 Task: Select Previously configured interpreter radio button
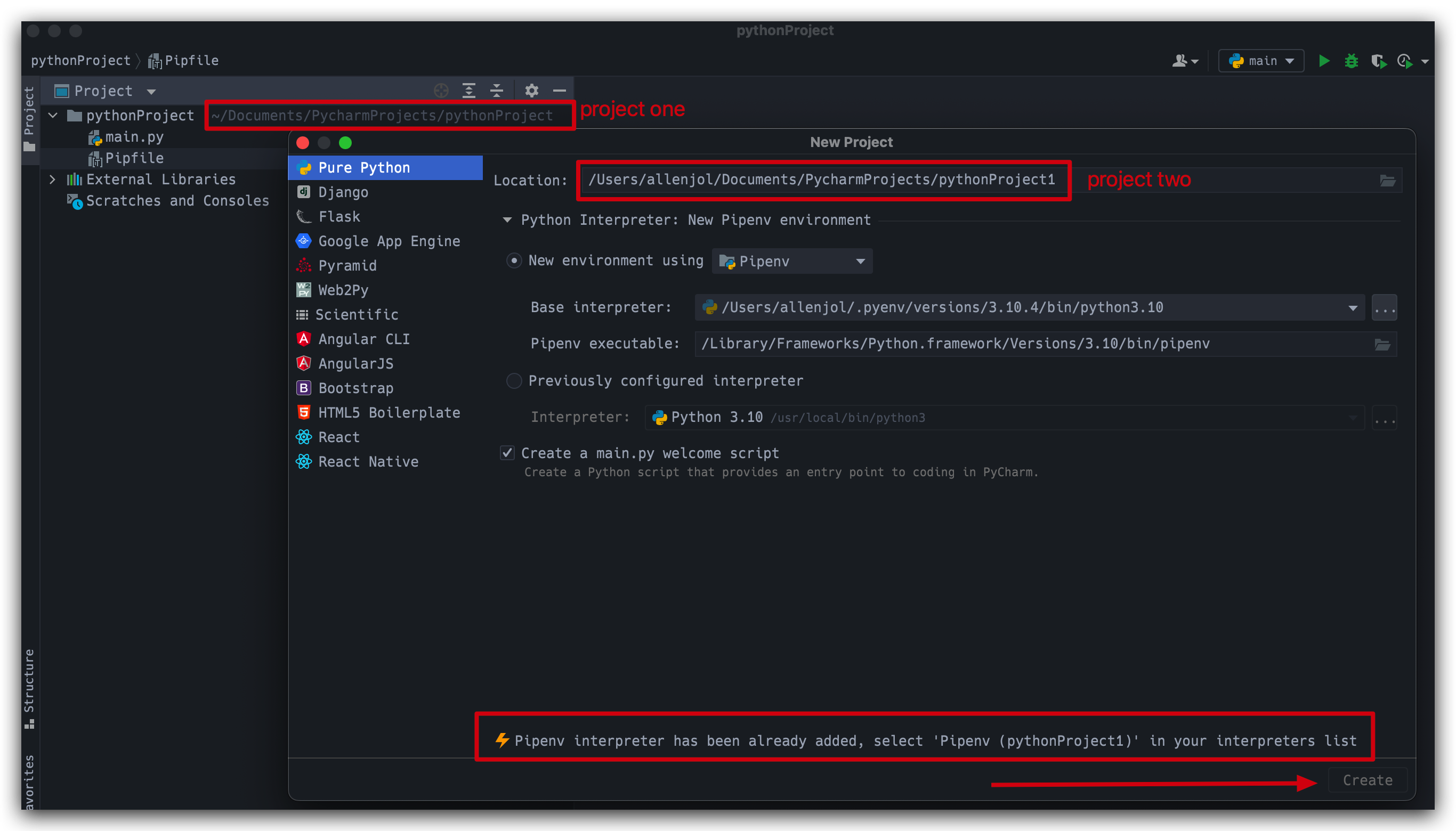coord(513,381)
